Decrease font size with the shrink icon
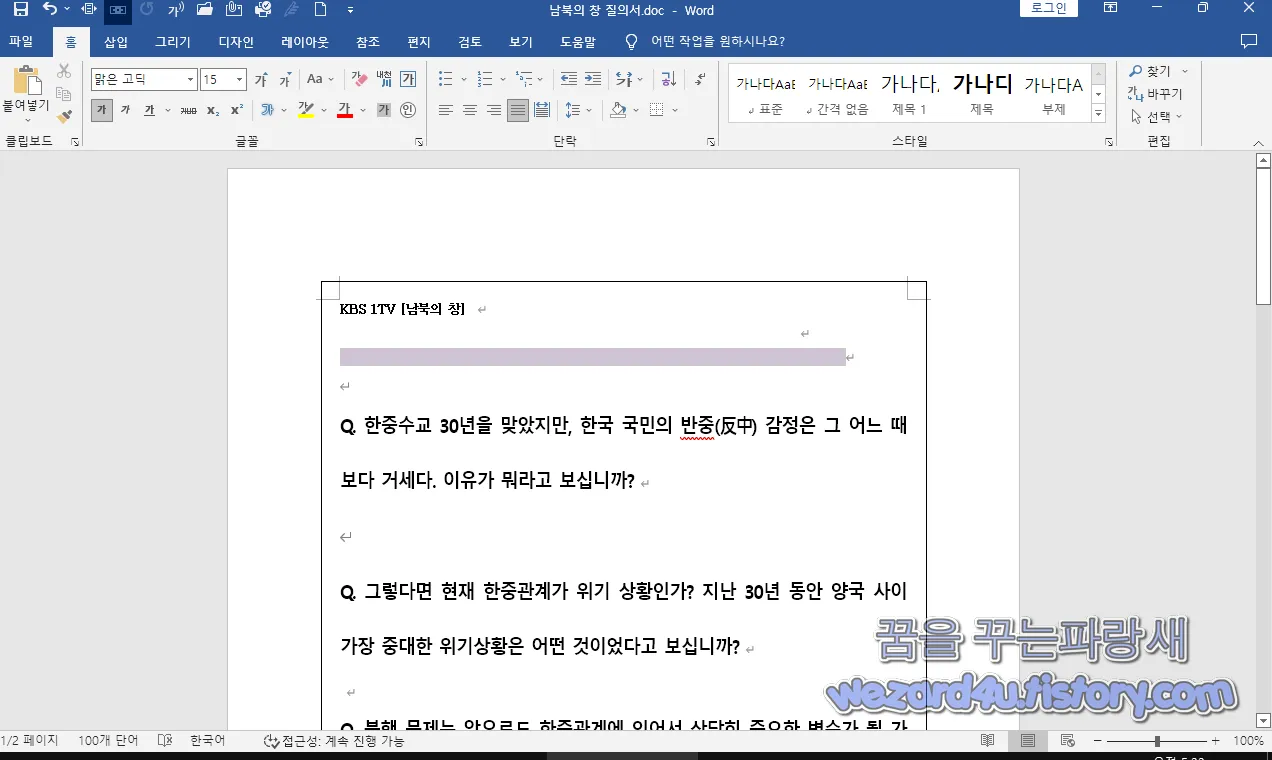Screen dimensions: 1272x760 click(285, 79)
